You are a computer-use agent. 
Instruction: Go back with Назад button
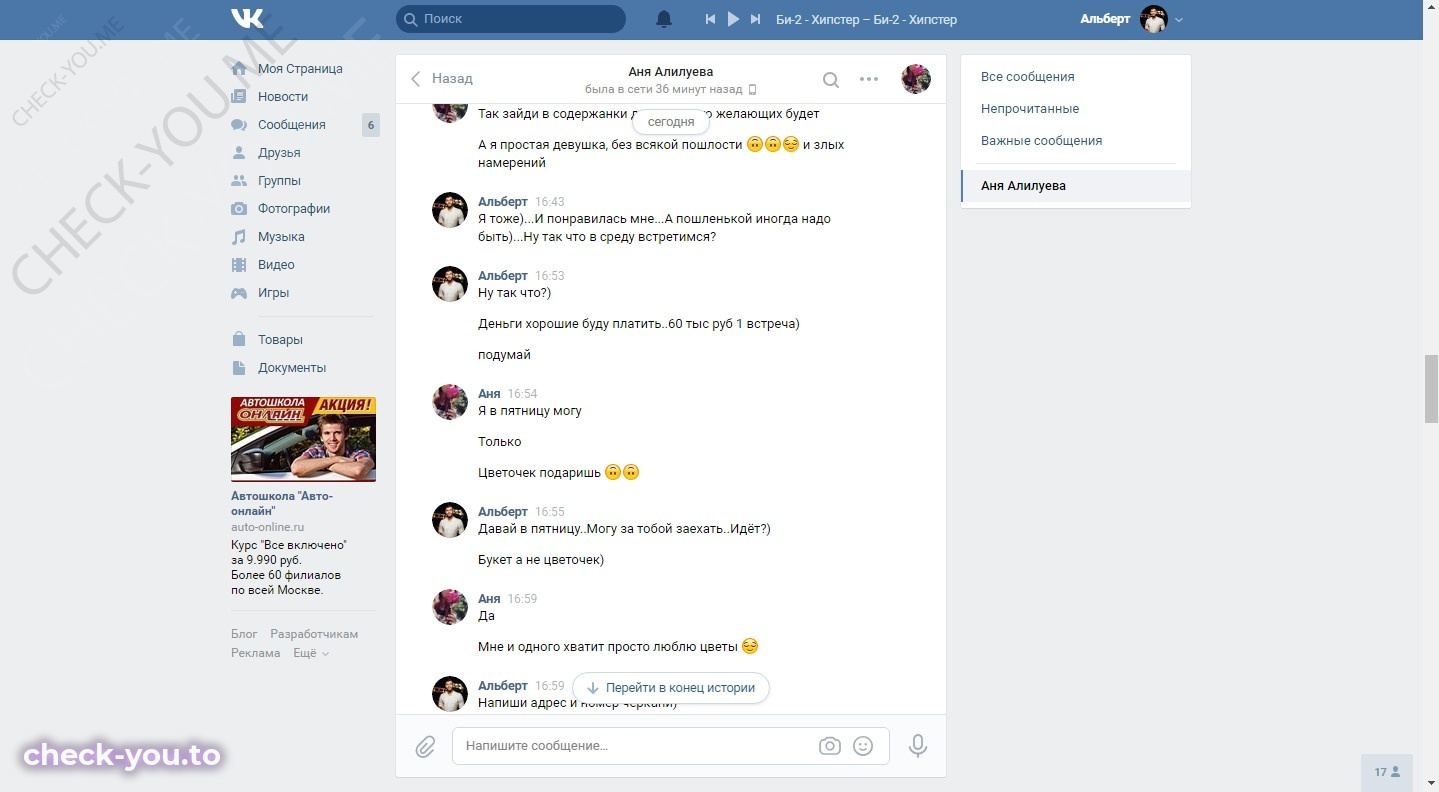(441, 78)
